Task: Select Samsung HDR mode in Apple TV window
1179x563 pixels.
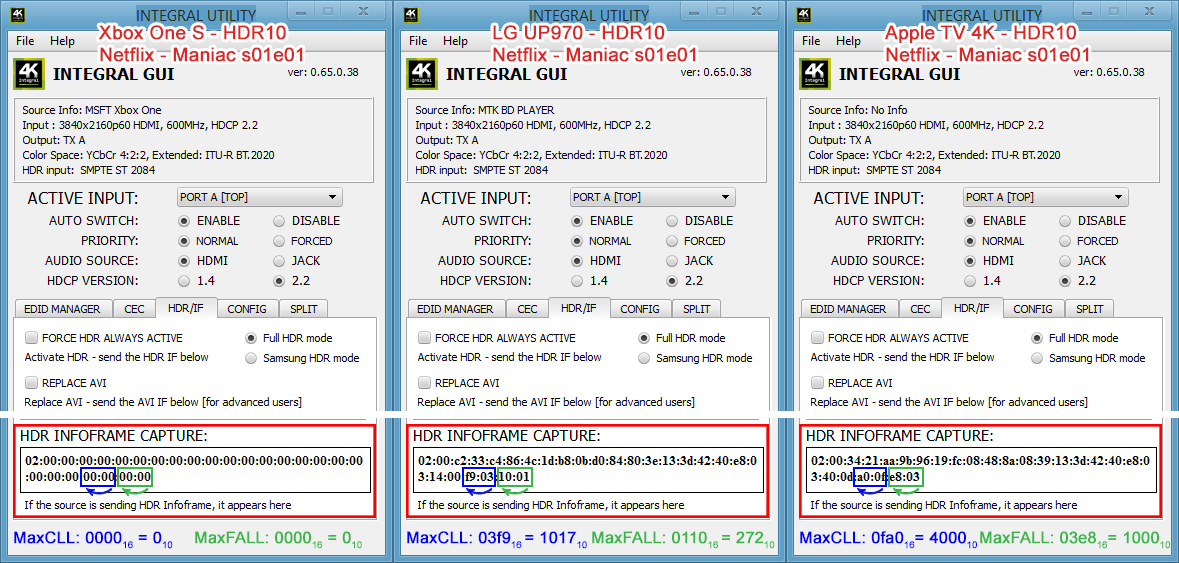Action: (x=1037, y=358)
